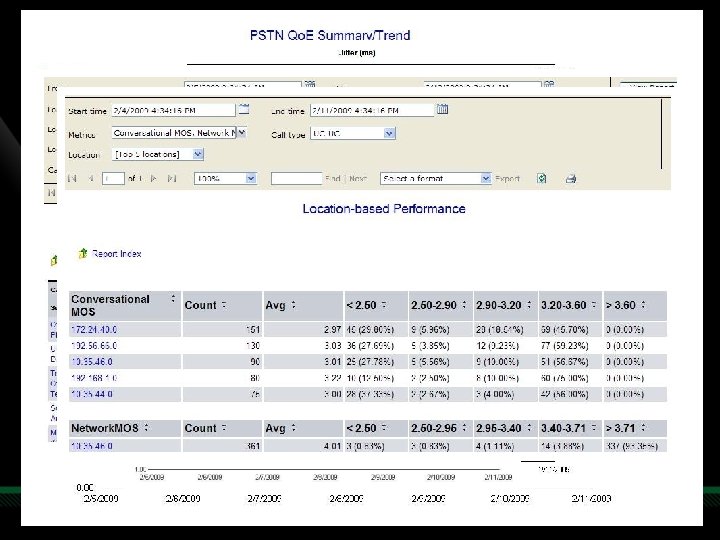The width and height of the screenshot is (720, 540).
Task: Open the Call type dropdown
Action: click(x=389, y=133)
